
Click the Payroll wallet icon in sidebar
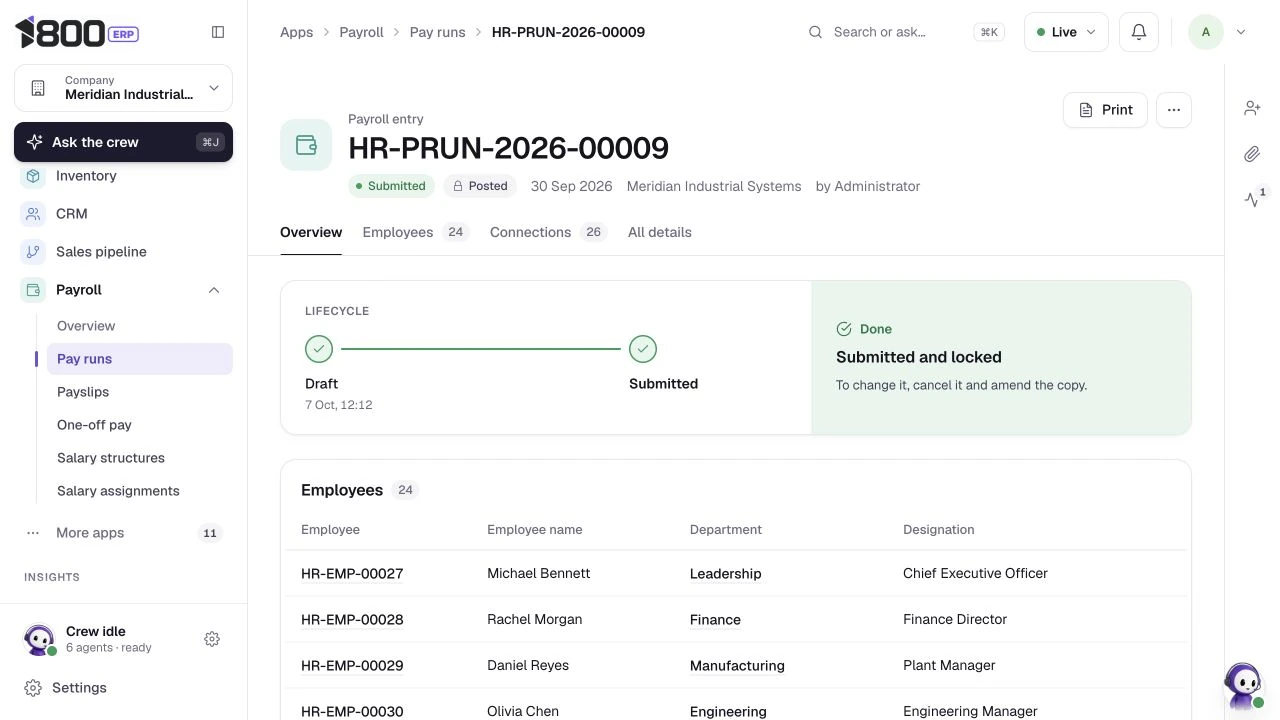pos(33,290)
